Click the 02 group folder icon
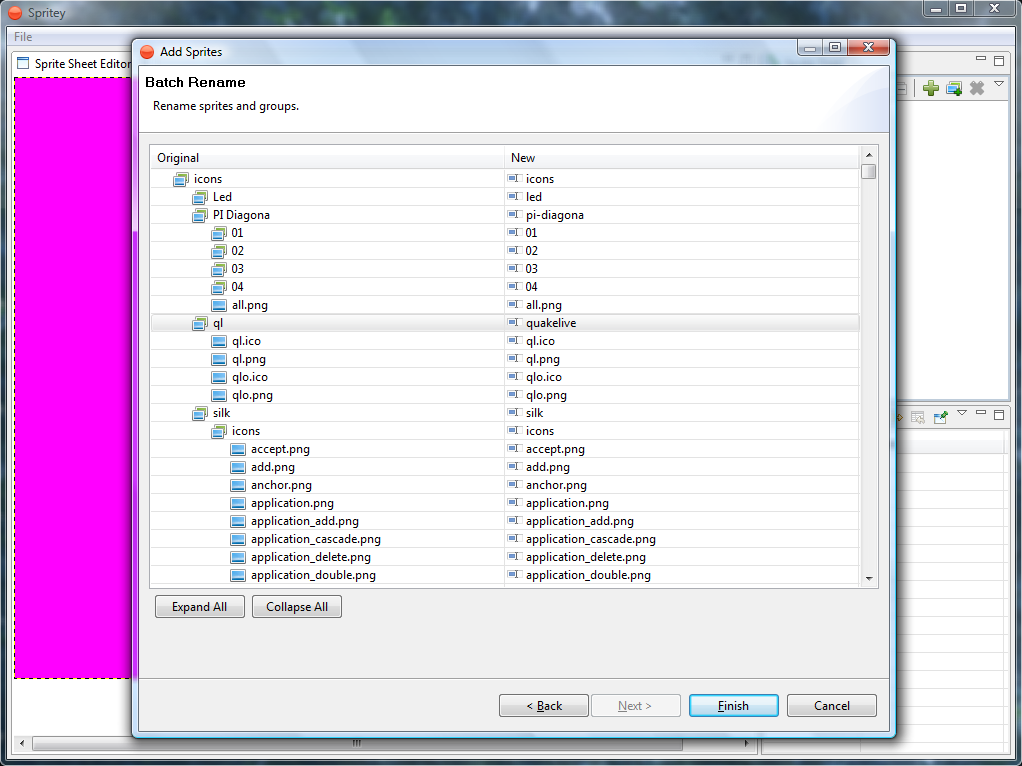This screenshot has height=766, width=1022. click(x=218, y=251)
